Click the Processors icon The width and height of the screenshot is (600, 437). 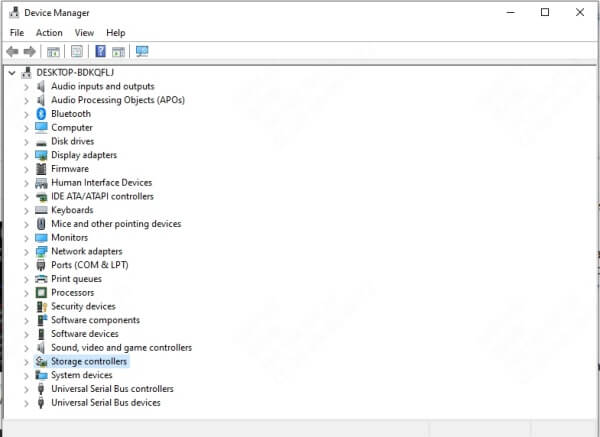(x=41, y=293)
